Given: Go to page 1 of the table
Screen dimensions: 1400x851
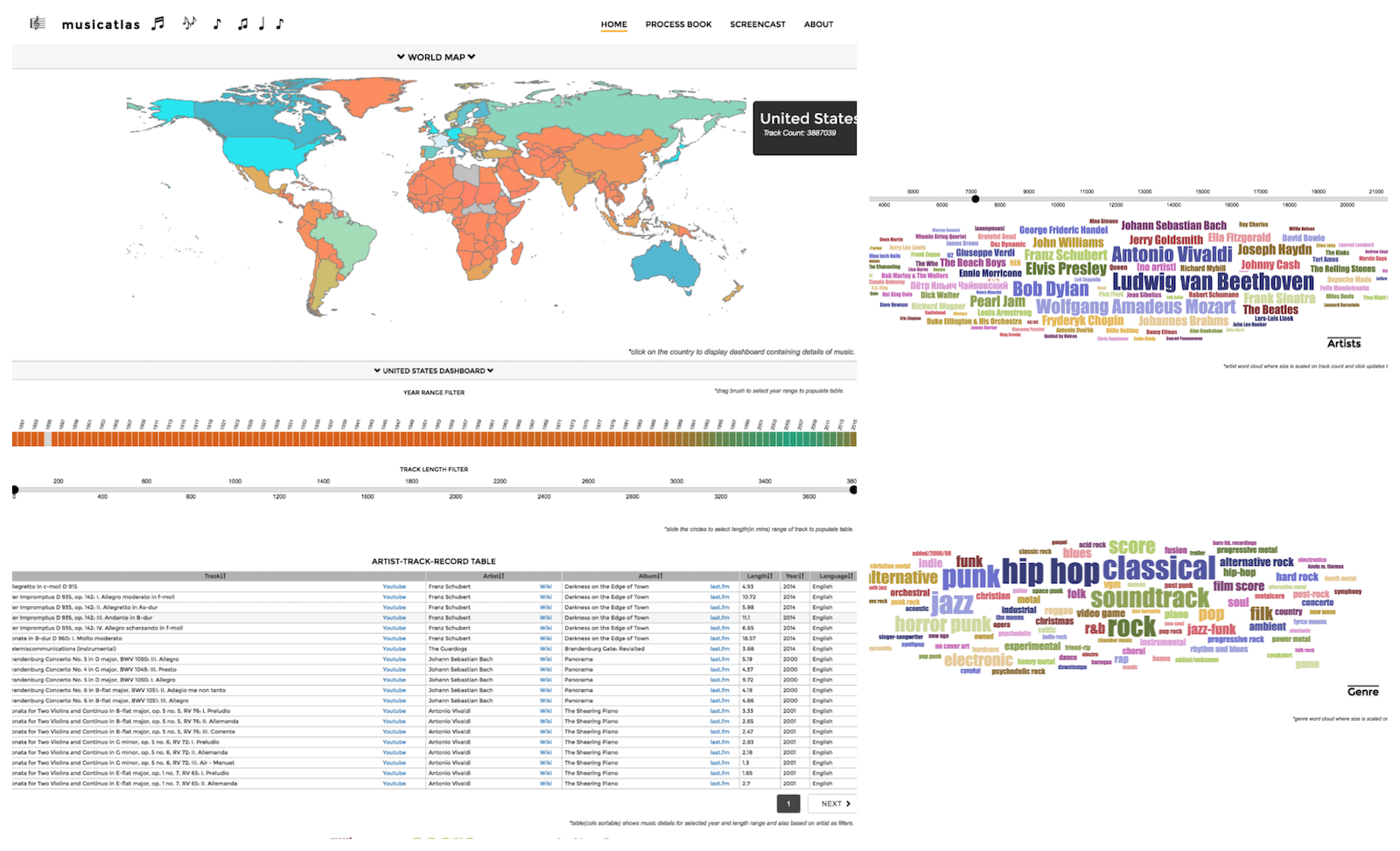Looking at the screenshot, I should click(788, 804).
